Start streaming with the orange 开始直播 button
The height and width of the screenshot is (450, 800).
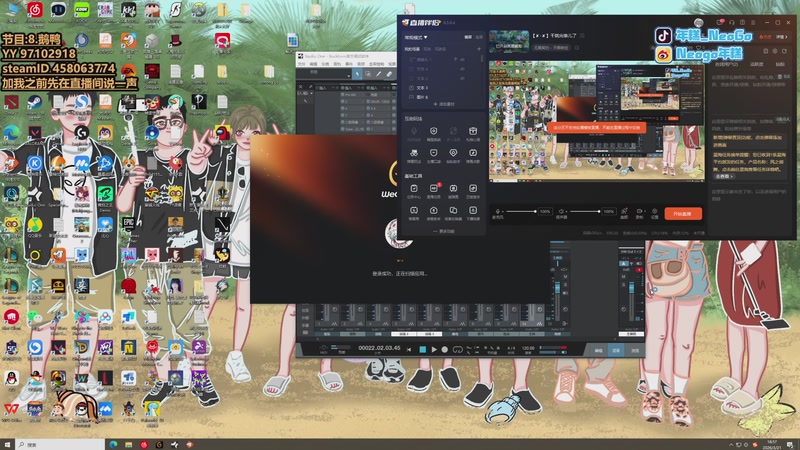(x=683, y=213)
